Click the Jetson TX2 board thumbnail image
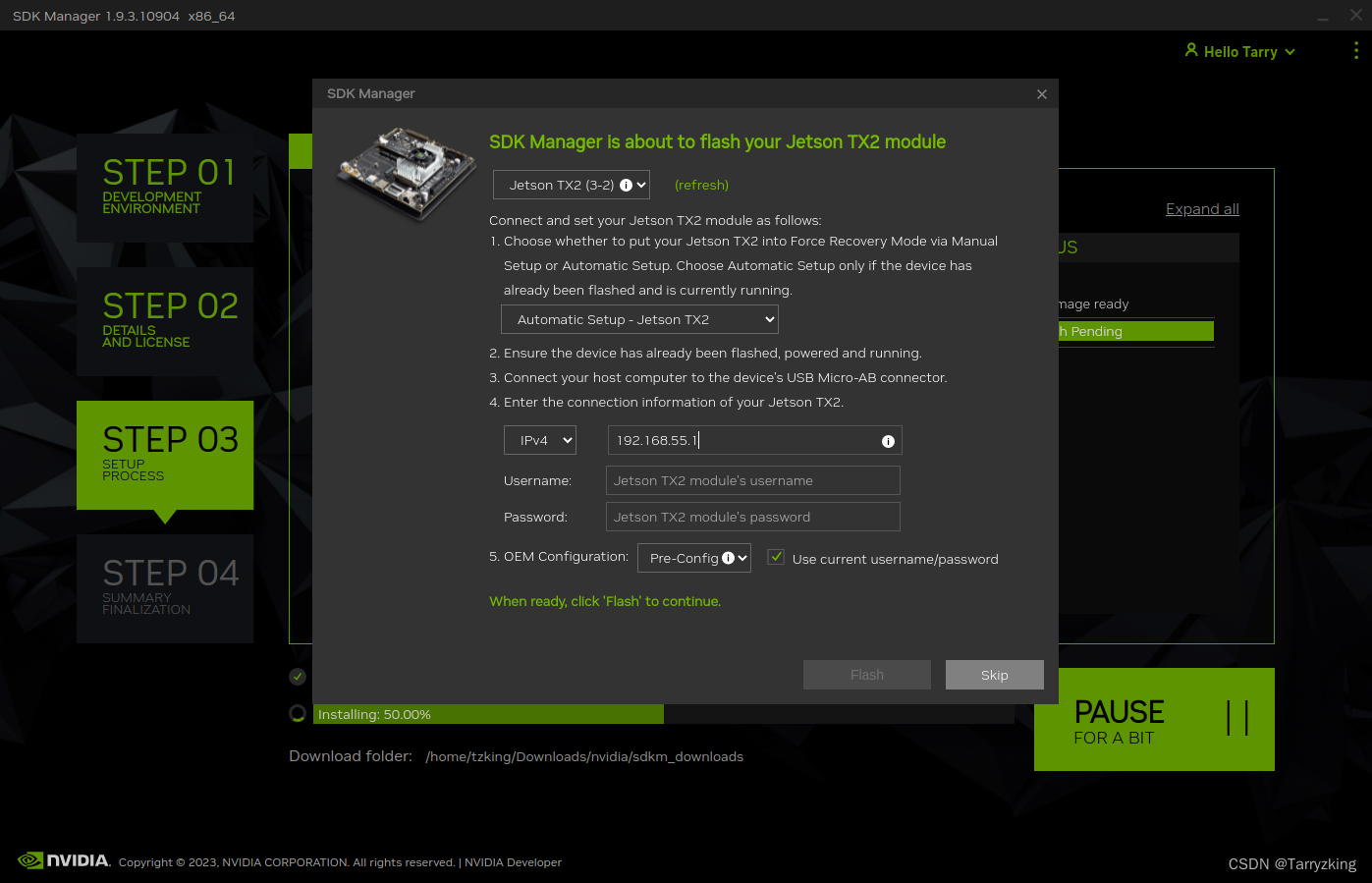Image resolution: width=1372 pixels, height=883 pixels. tap(407, 174)
